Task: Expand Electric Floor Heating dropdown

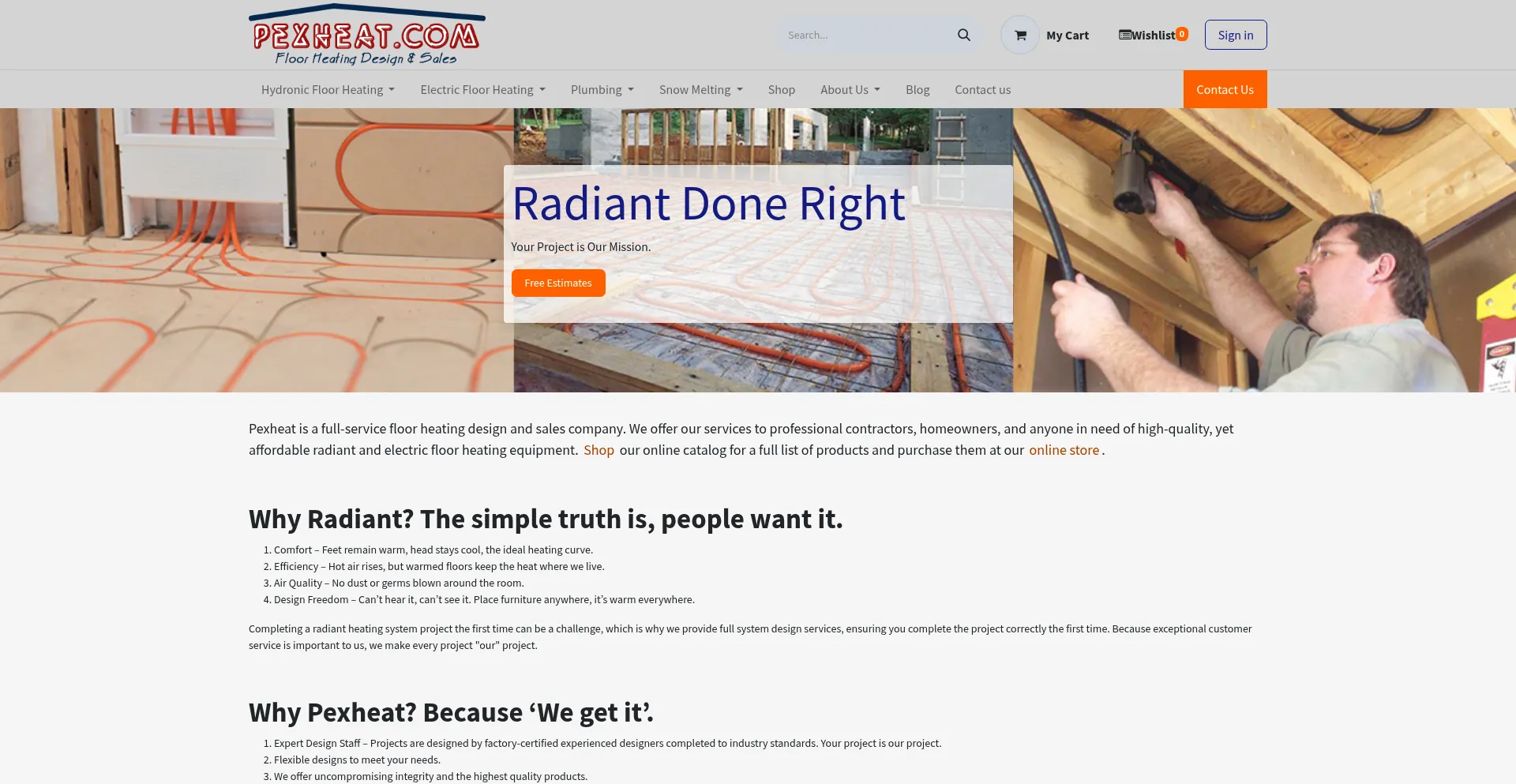Action: point(482,89)
